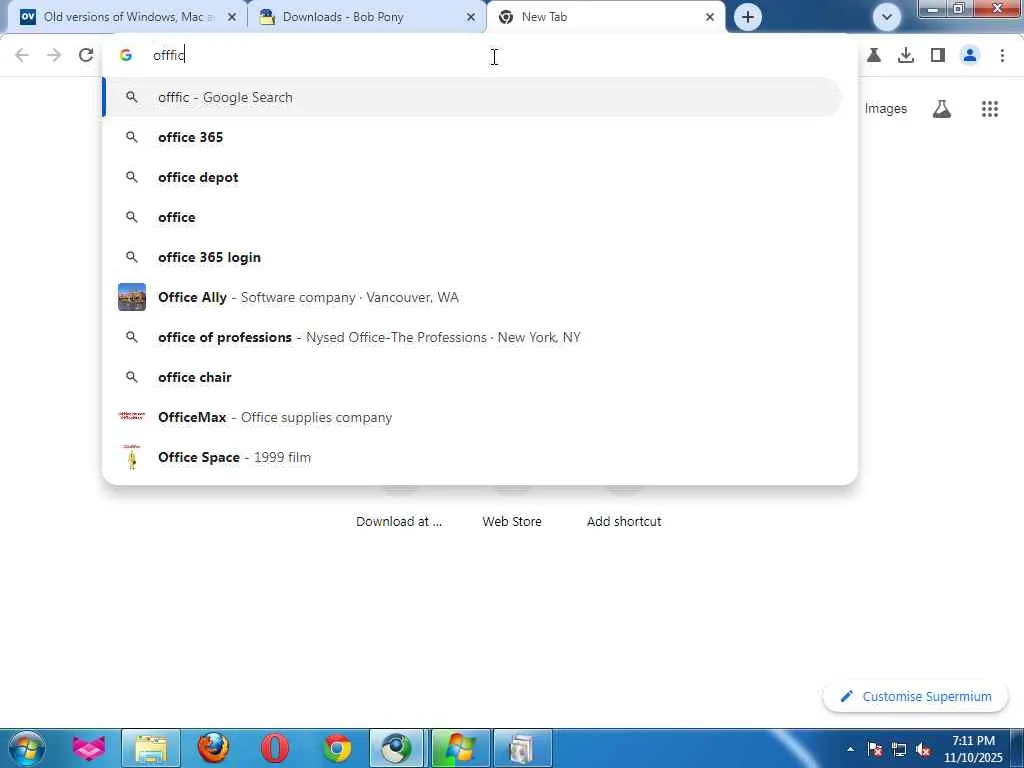1024x768 pixels.
Task: Choose the 'office depot' suggestion
Action: coord(473,177)
